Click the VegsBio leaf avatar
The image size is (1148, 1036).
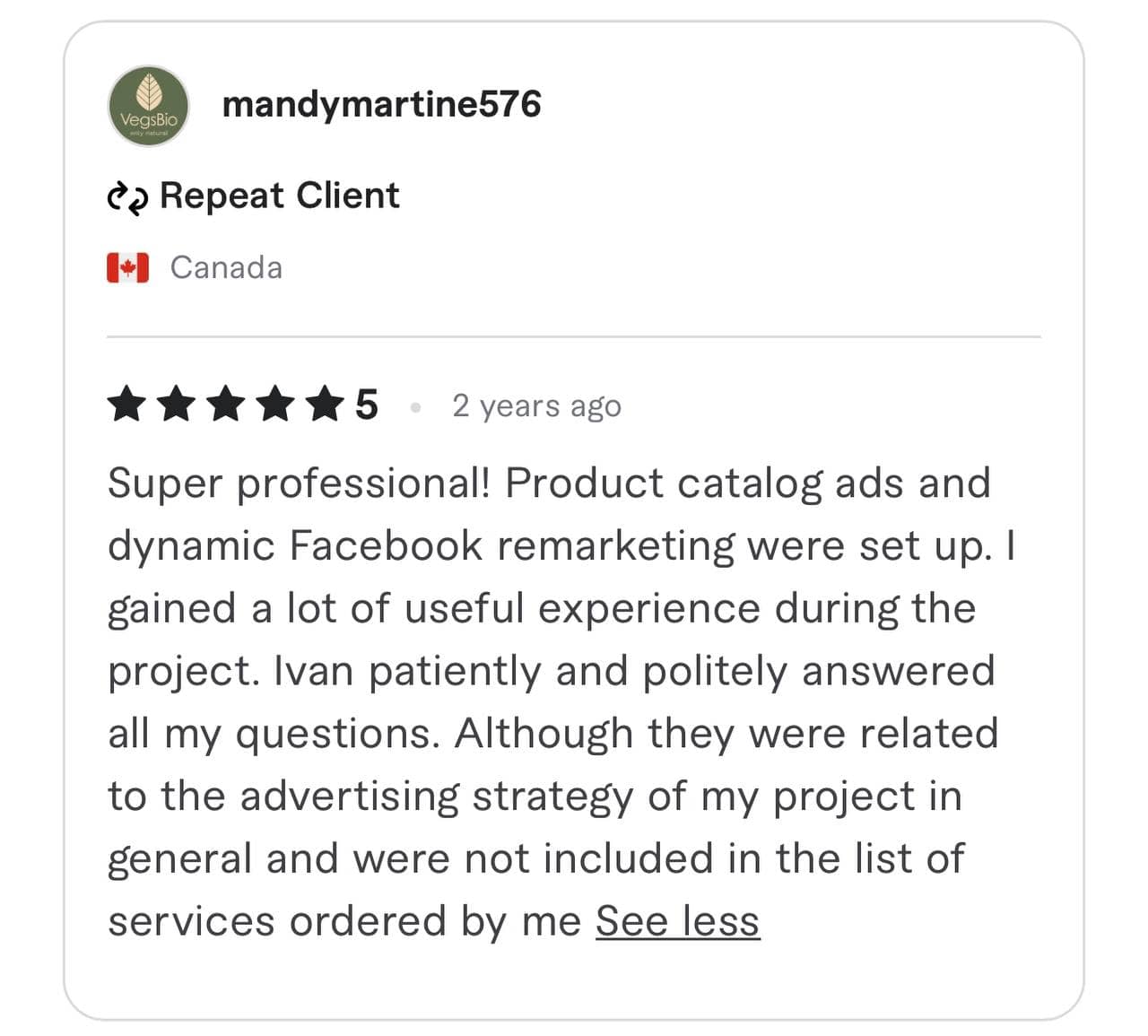(148, 106)
